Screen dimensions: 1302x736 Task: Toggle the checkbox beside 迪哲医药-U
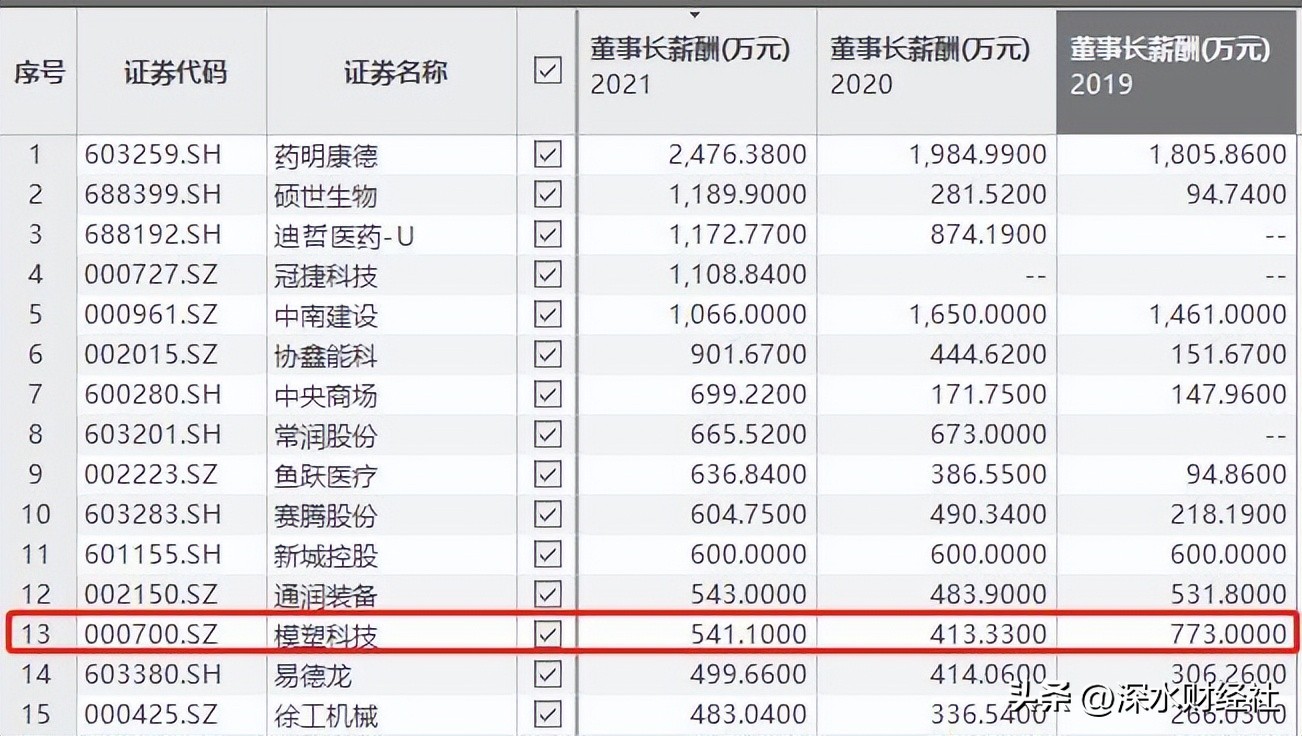547,234
